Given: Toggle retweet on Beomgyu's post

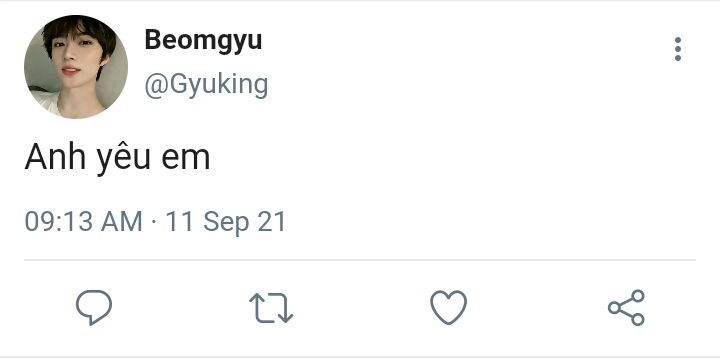Looking at the screenshot, I should [x=271, y=308].
